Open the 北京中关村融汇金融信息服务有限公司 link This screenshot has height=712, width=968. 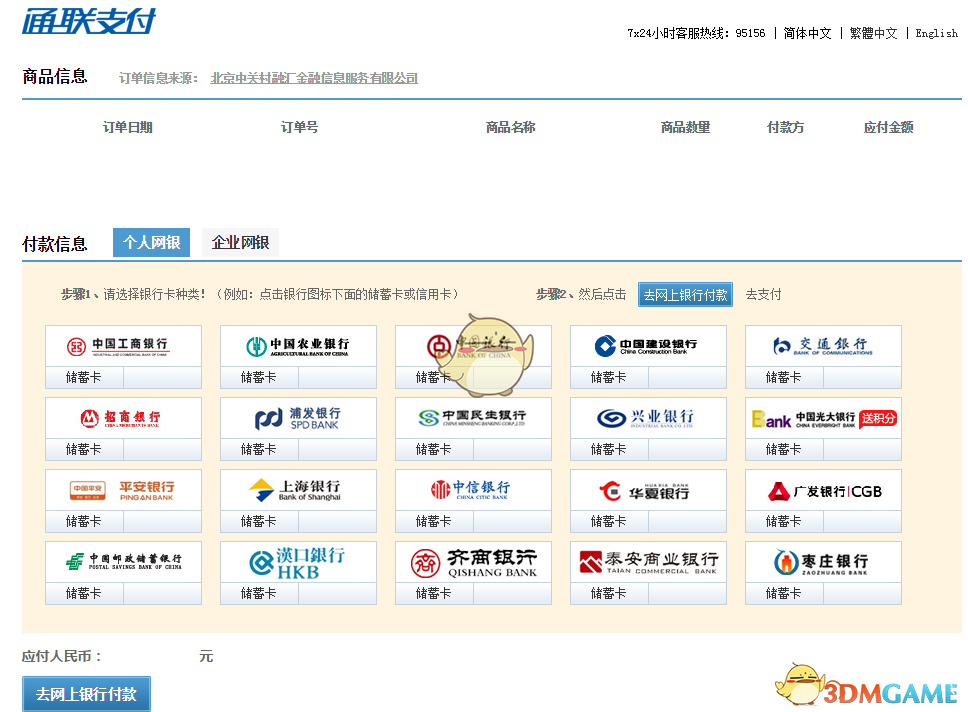(x=314, y=78)
